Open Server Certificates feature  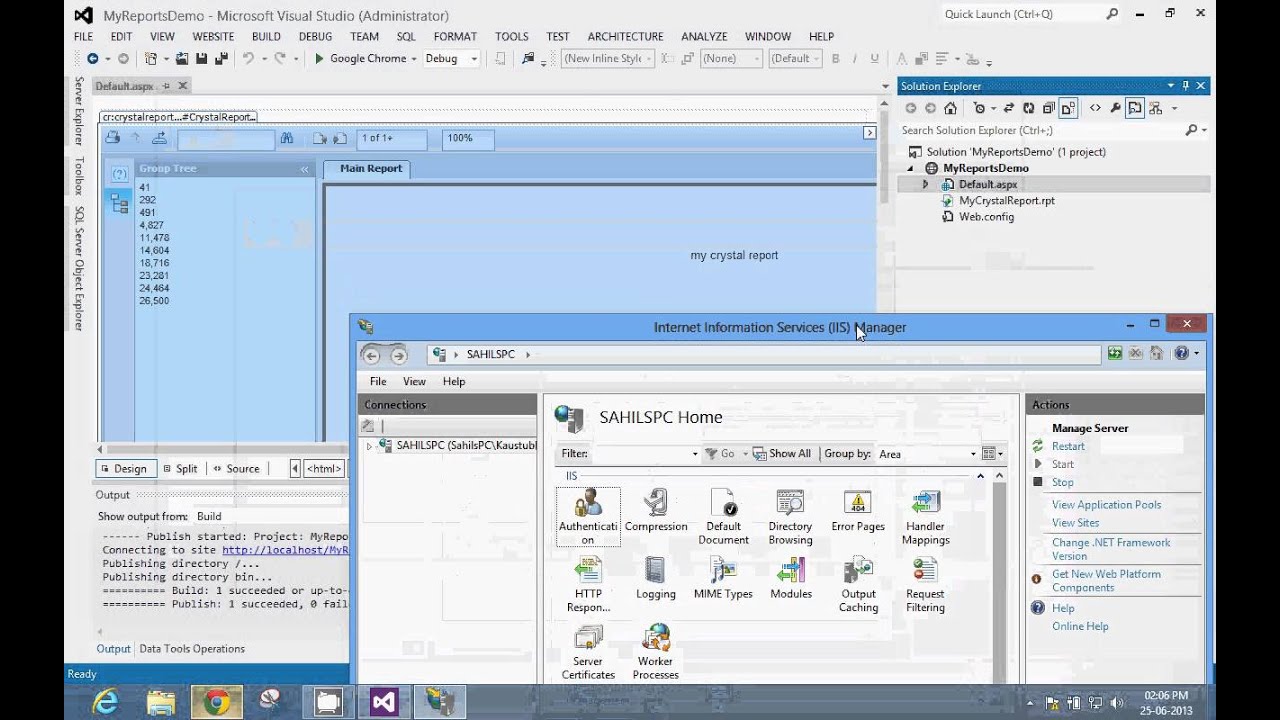(588, 652)
